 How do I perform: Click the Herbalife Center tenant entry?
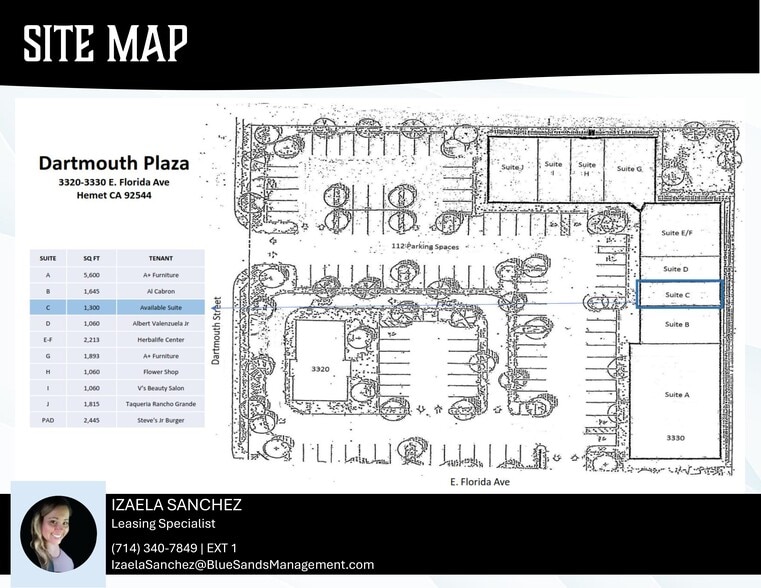[x=160, y=339]
